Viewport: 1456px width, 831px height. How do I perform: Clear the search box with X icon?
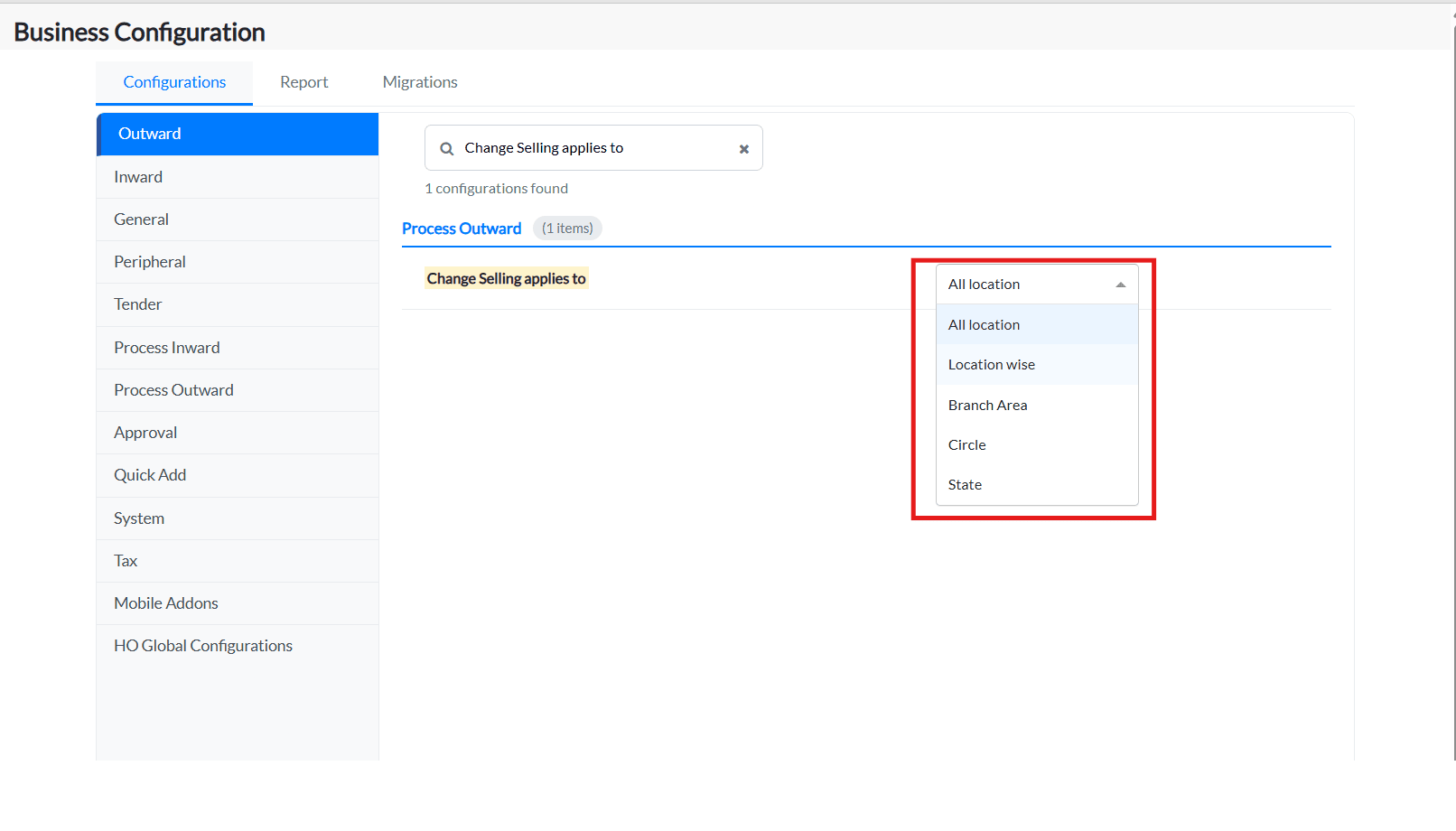(x=743, y=149)
